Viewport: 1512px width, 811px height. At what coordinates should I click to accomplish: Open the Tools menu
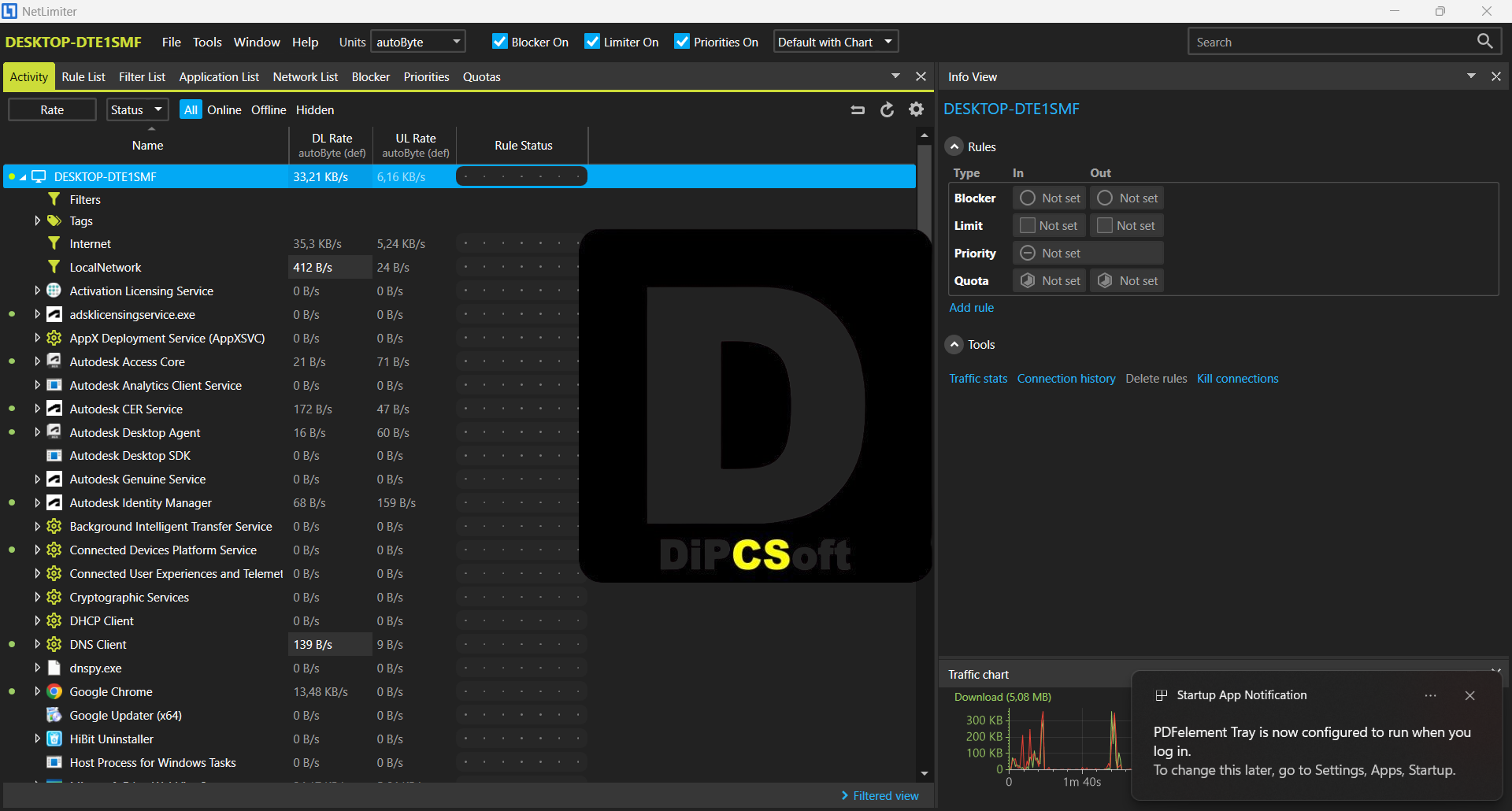tap(207, 42)
